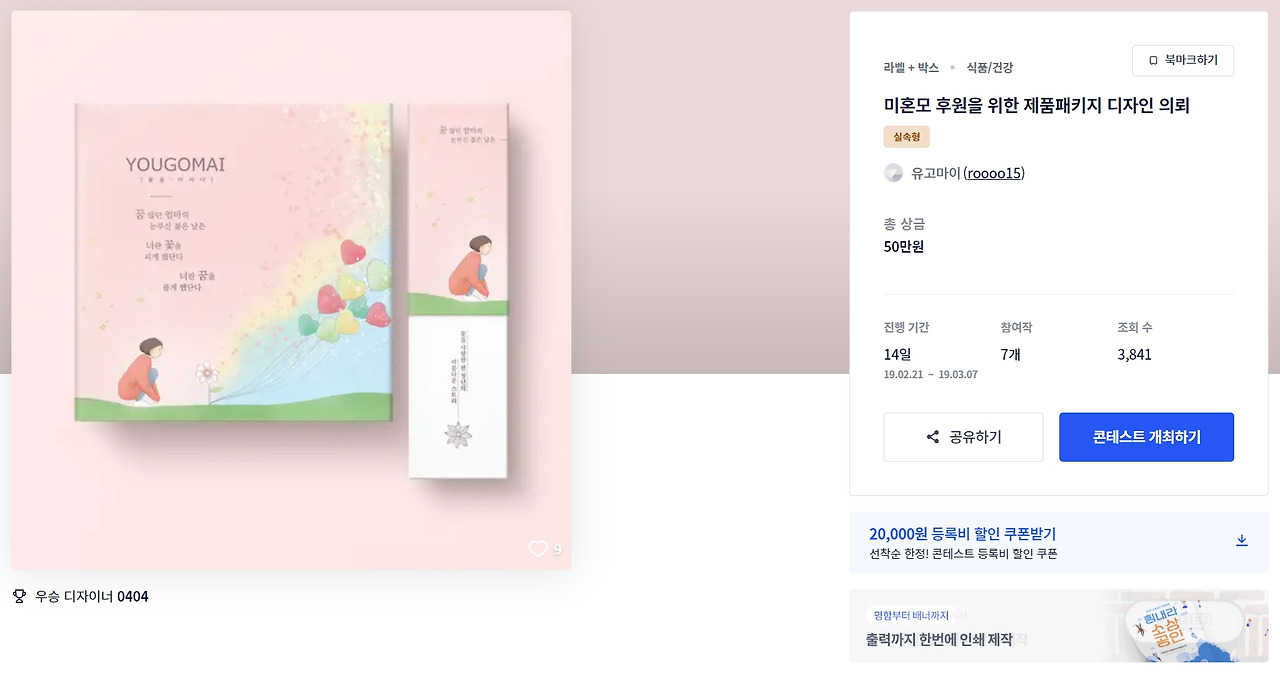Toggle bookmark with 북마크하기 button
The image size is (1280, 673).
(x=1183, y=61)
